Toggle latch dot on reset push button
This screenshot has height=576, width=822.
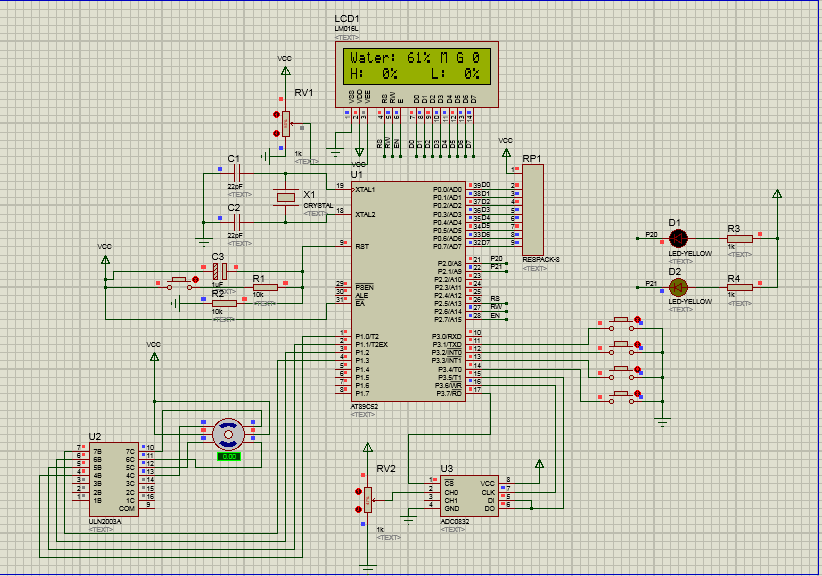point(196,280)
